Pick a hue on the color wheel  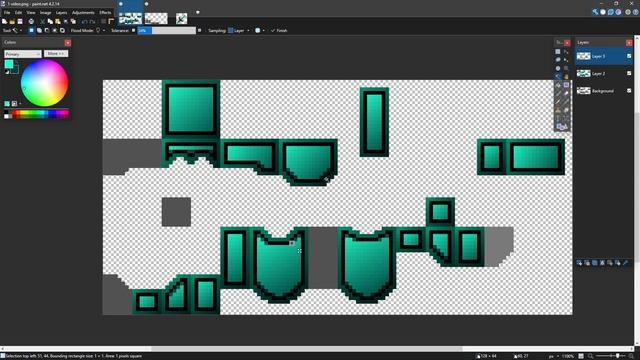[44, 83]
